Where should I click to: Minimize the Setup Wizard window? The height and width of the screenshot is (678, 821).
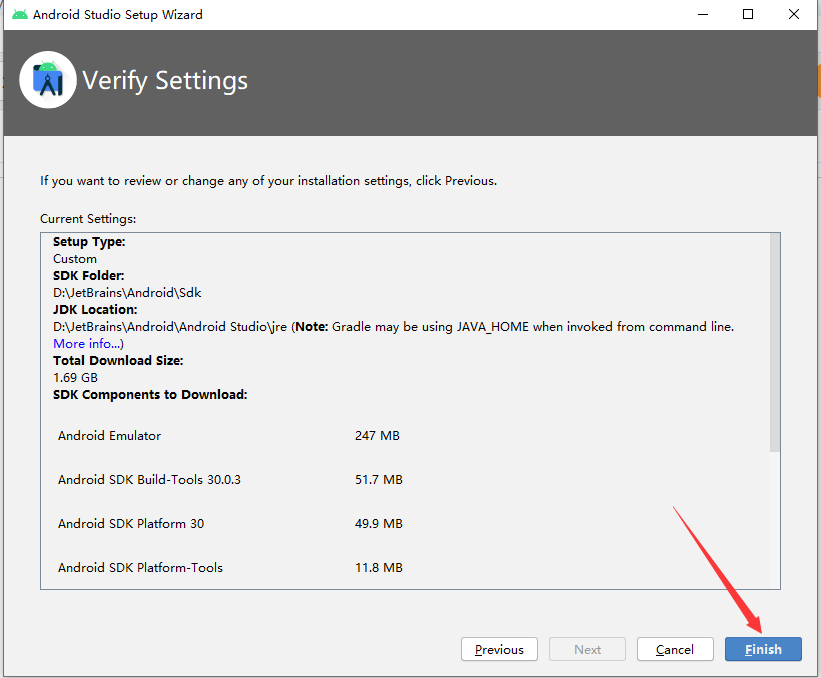(x=703, y=14)
